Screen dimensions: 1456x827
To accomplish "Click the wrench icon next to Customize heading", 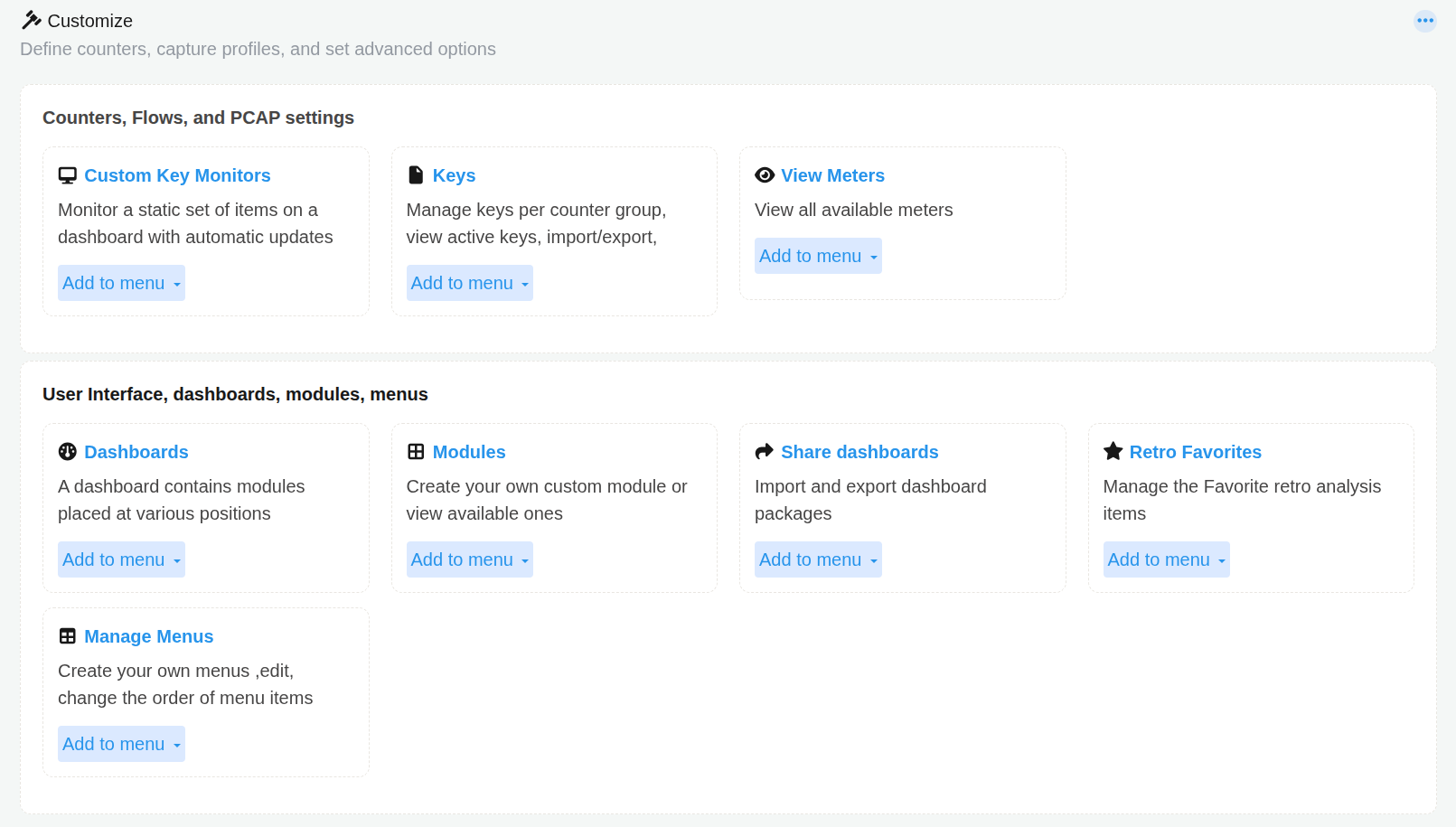I will (32, 20).
